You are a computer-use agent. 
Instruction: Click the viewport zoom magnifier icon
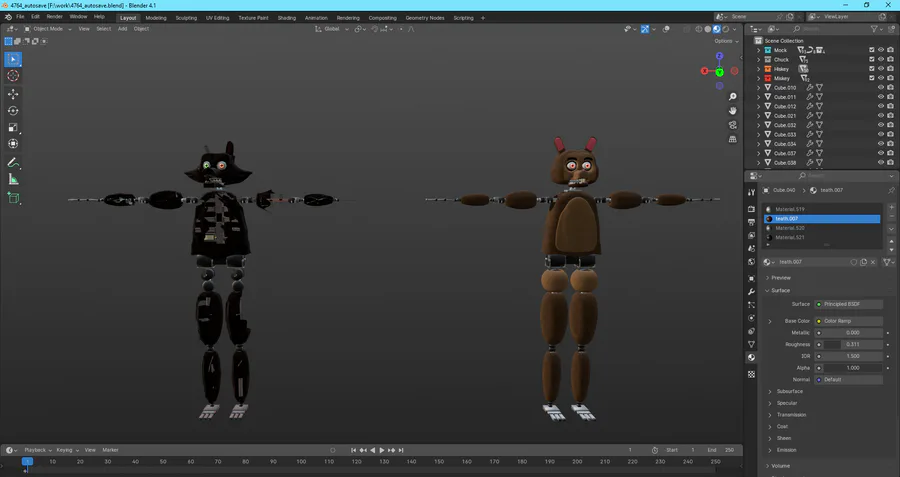coord(732,96)
